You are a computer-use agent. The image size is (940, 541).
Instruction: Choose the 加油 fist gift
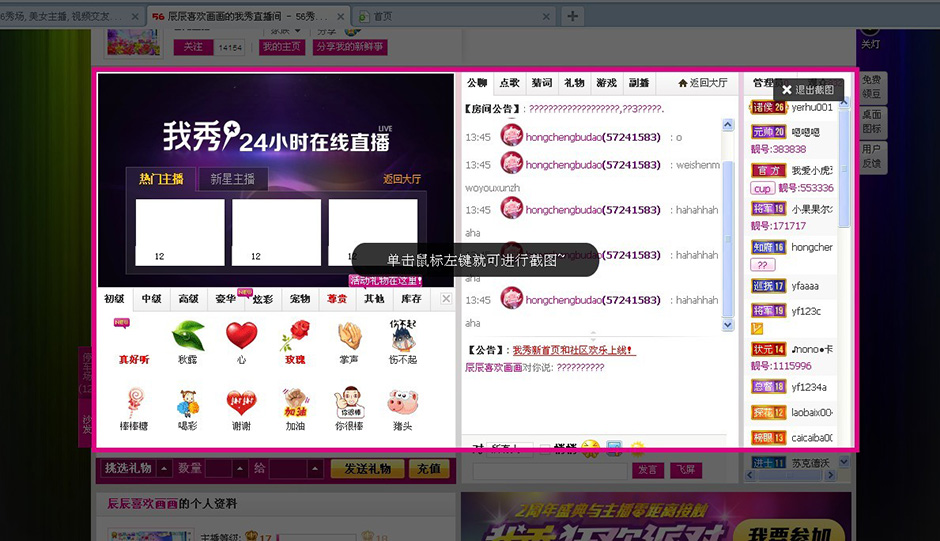click(x=295, y=409)
